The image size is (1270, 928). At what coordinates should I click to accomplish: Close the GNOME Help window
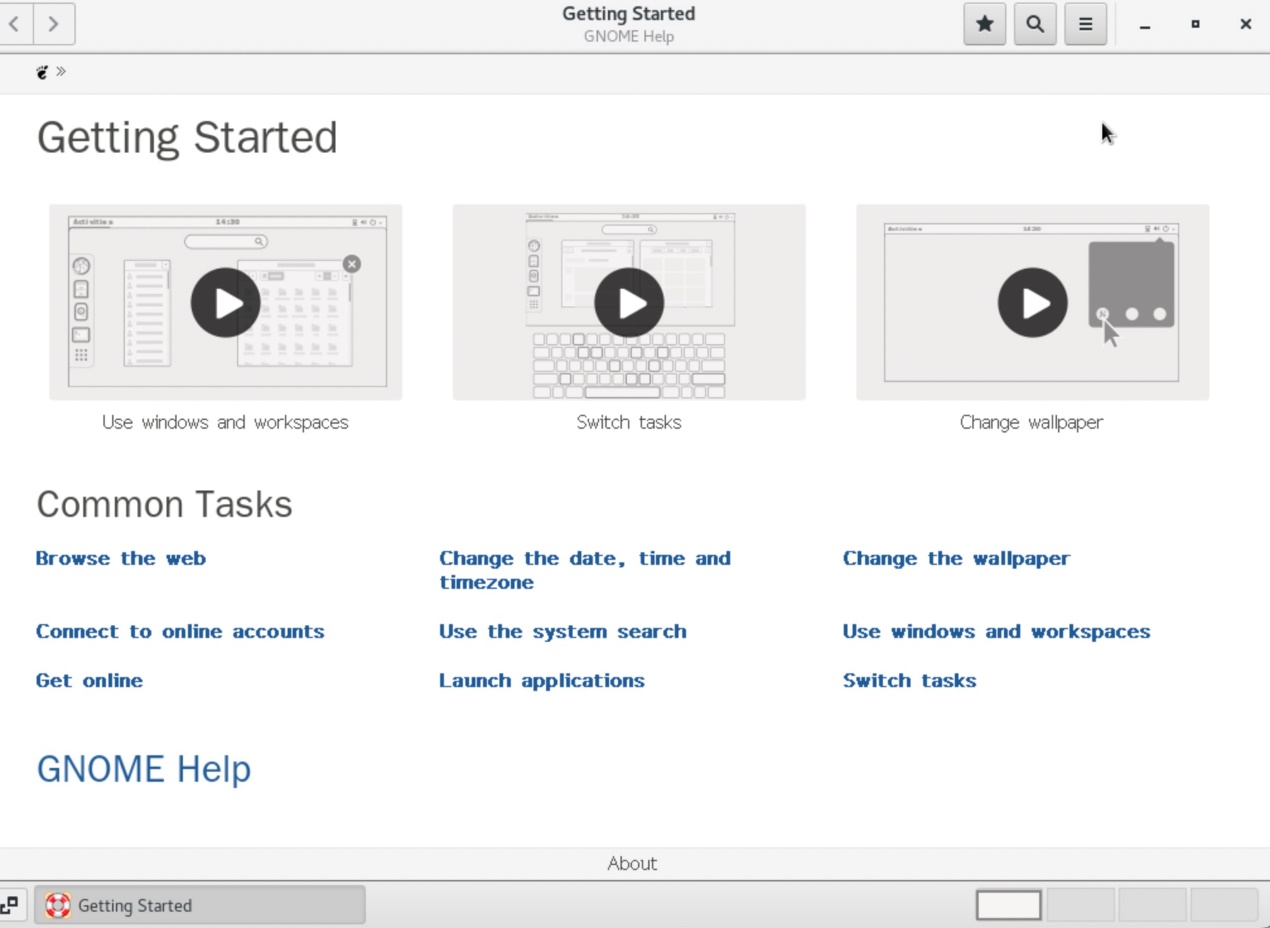coord(1245,24)
